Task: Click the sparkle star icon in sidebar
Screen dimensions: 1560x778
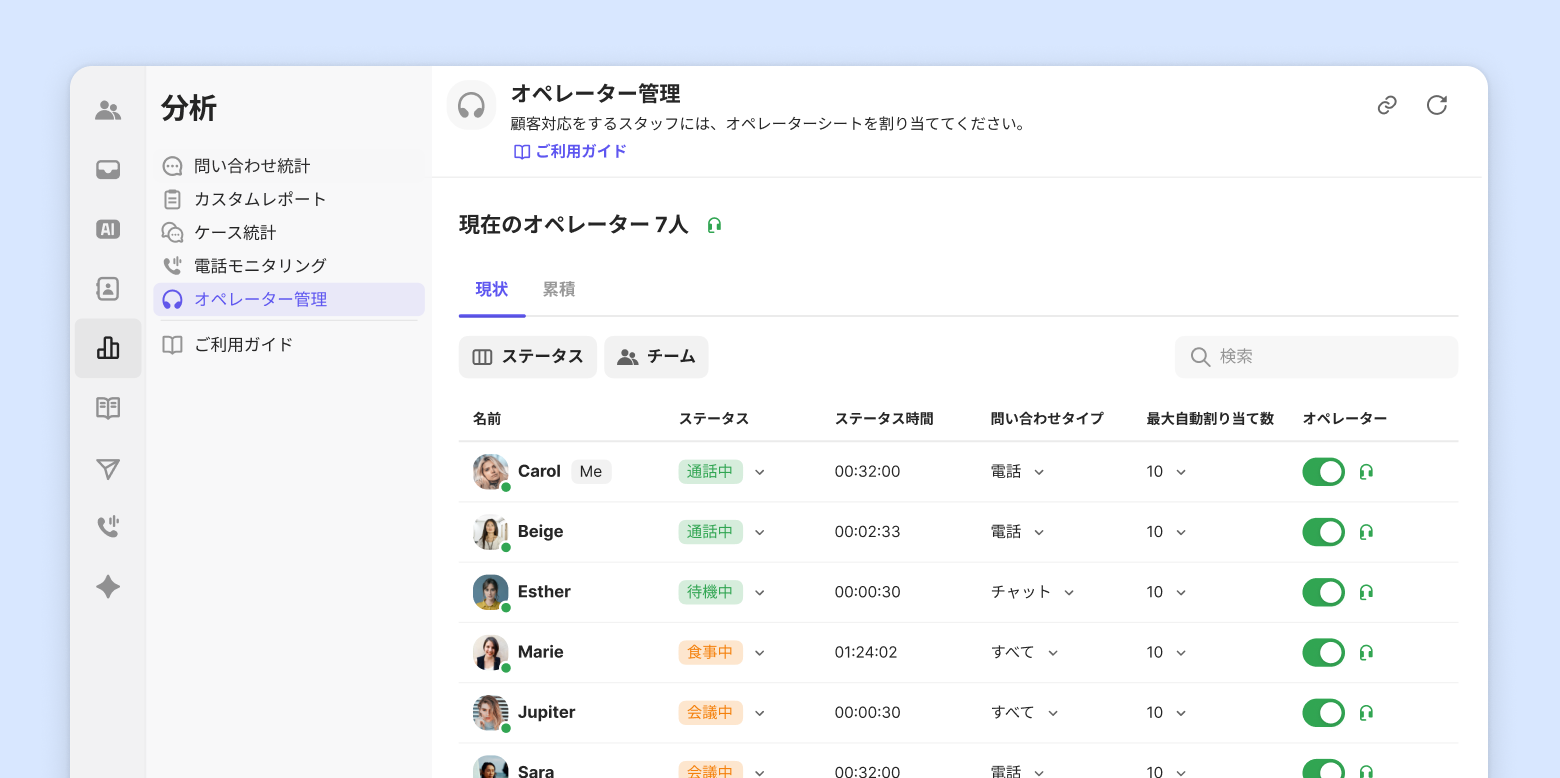Action: [x=108, y=587]
